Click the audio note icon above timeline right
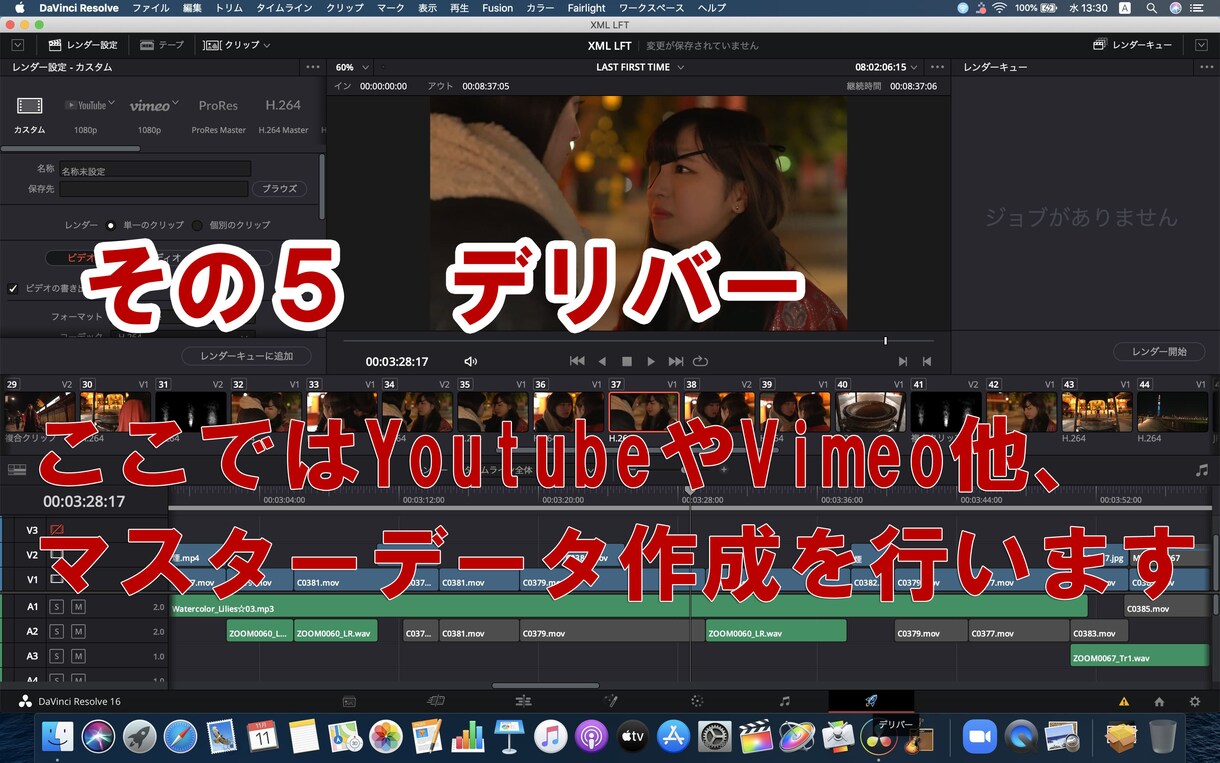Screen dimensions: 1220x763 [1202, 469]
